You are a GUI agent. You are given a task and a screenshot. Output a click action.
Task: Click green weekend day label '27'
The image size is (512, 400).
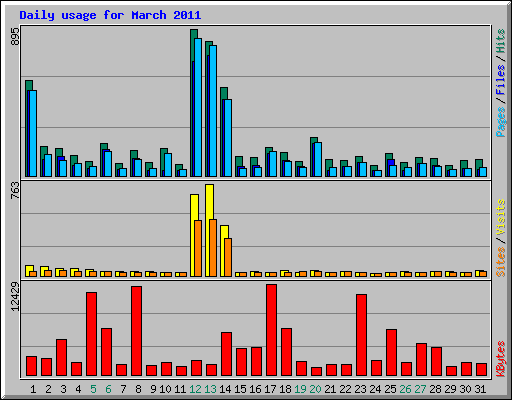tap(421, 389)
